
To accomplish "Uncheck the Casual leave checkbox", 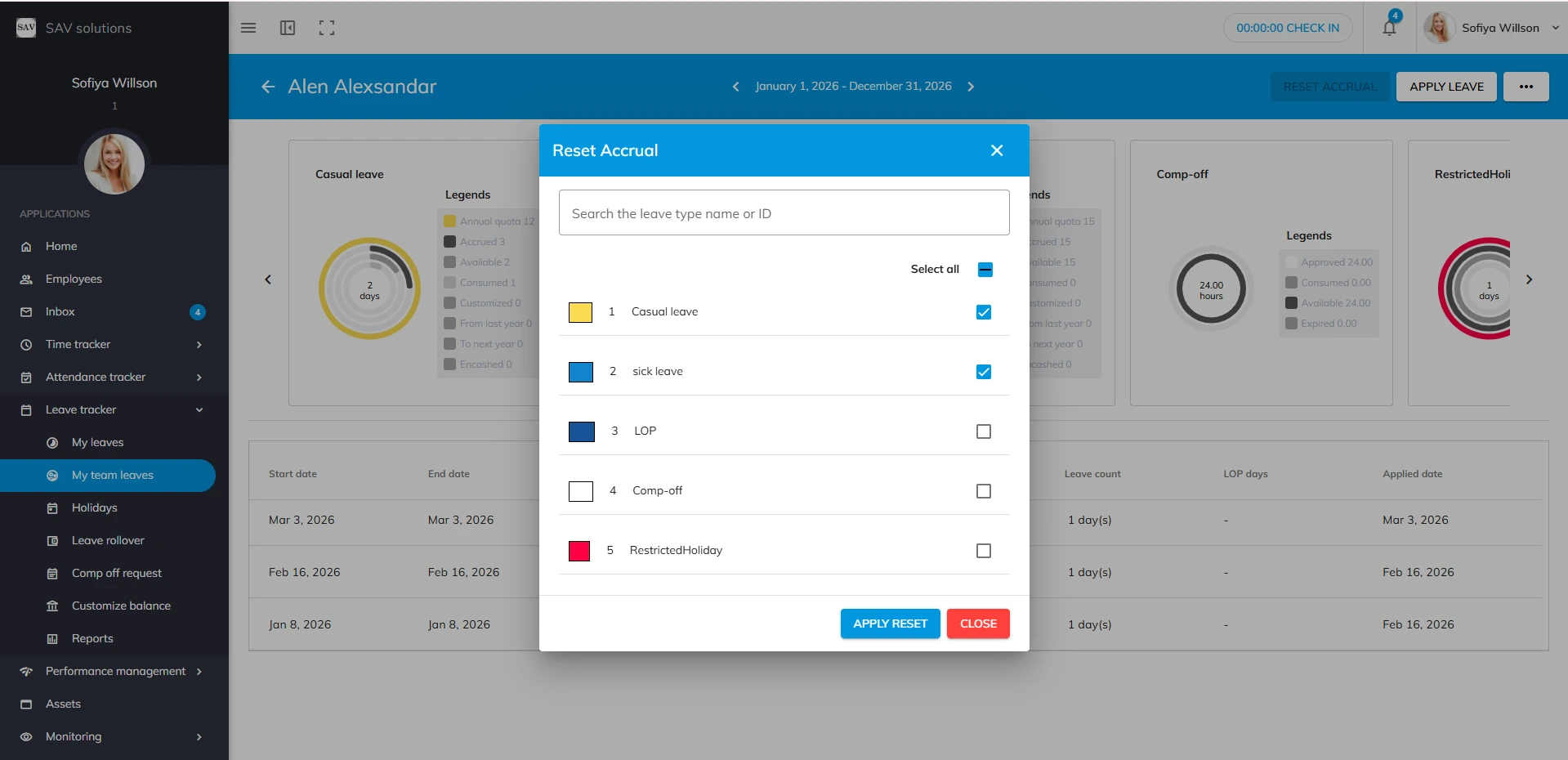I will pyautogui.click(x=984, y=312).
